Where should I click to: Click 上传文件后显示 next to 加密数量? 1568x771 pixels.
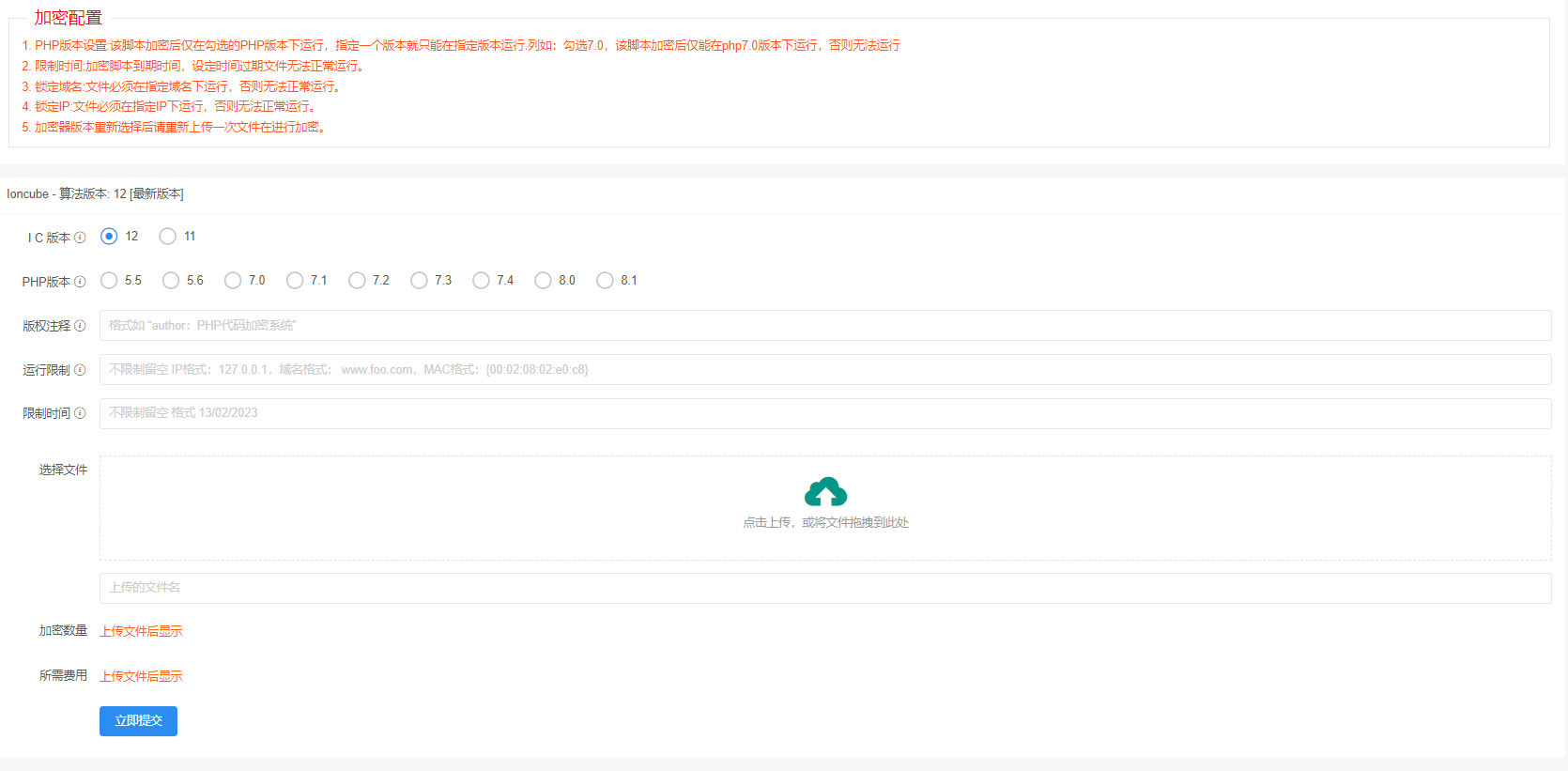point(141,631)
